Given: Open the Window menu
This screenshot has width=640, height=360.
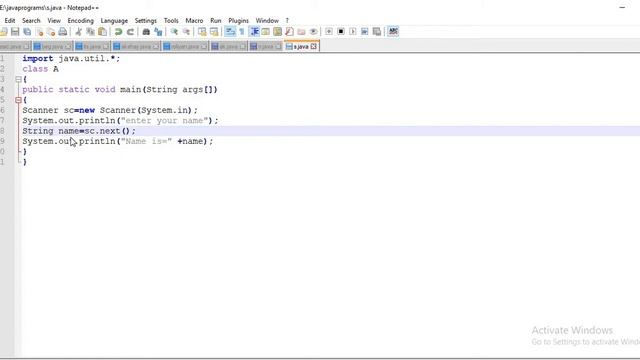Looking at the screenshot, I should 267,20.
